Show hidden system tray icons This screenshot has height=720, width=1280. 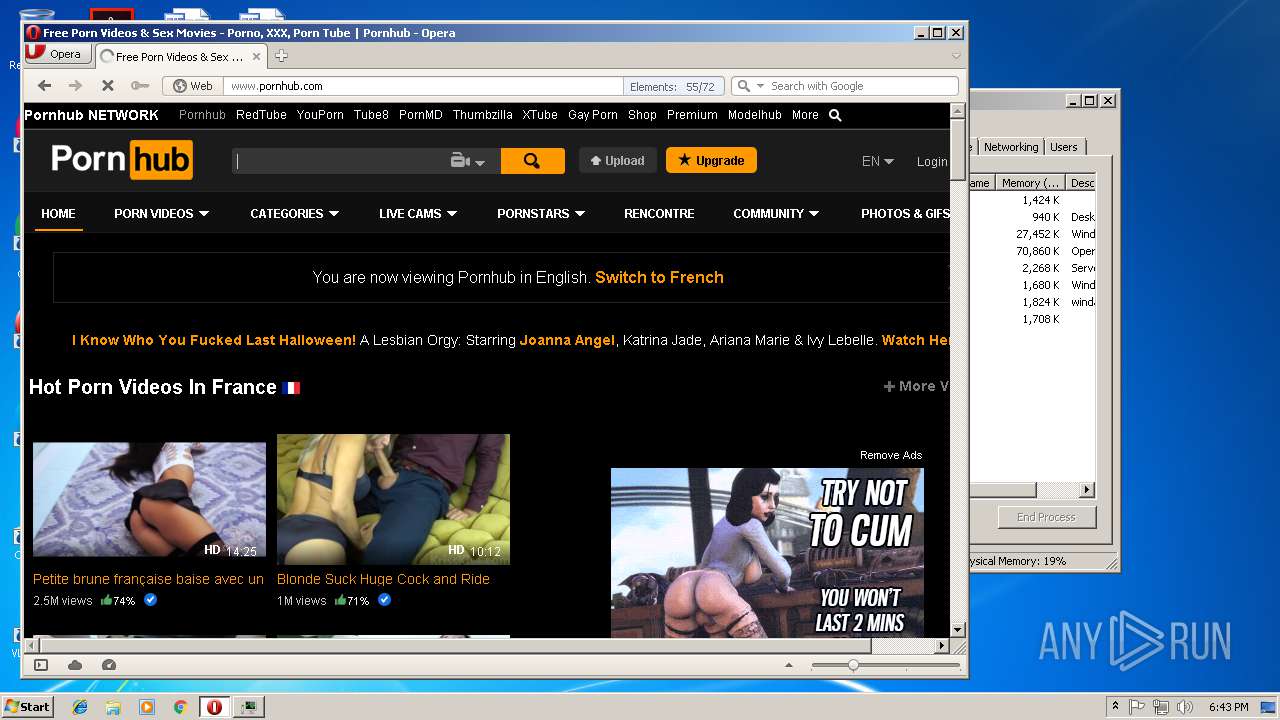pyautogui.click(x=1115, y=707)
